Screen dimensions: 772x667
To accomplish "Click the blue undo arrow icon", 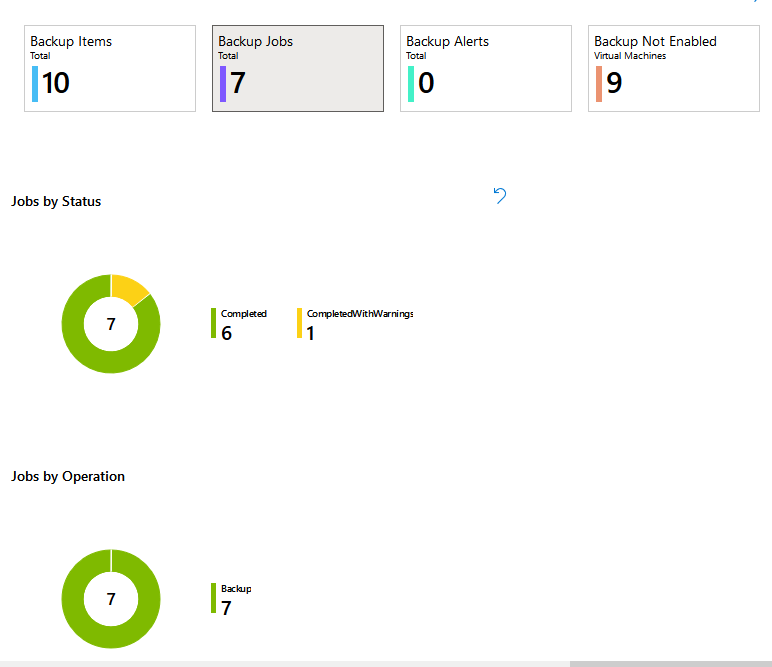I will click(x=500, y=196).
